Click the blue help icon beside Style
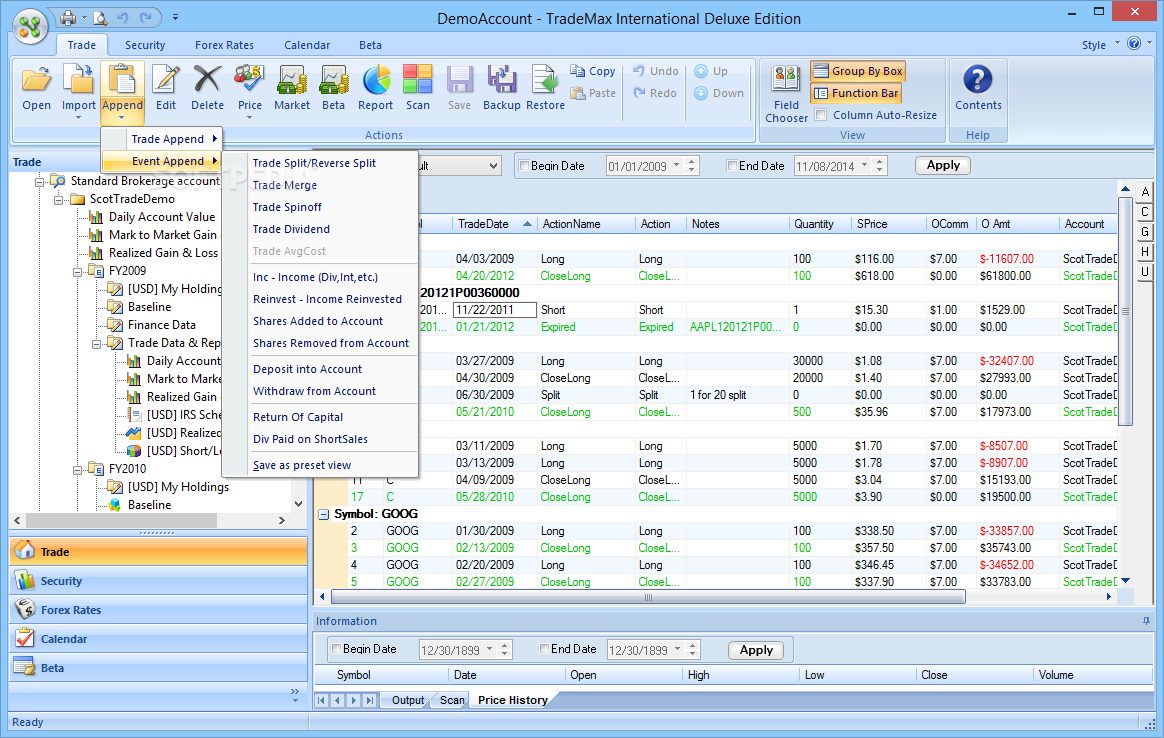The height and width of the screenshot is (738, 1164). click(1134, 44)
